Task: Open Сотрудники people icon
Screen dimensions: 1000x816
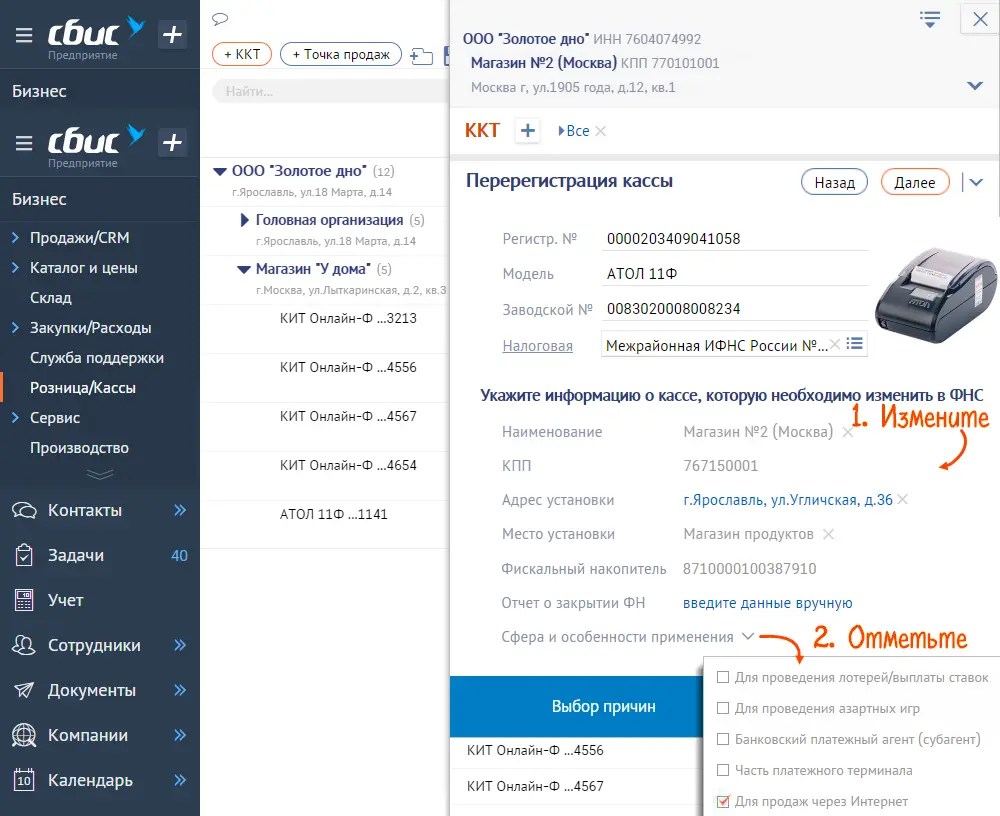Action: point(24,645)
